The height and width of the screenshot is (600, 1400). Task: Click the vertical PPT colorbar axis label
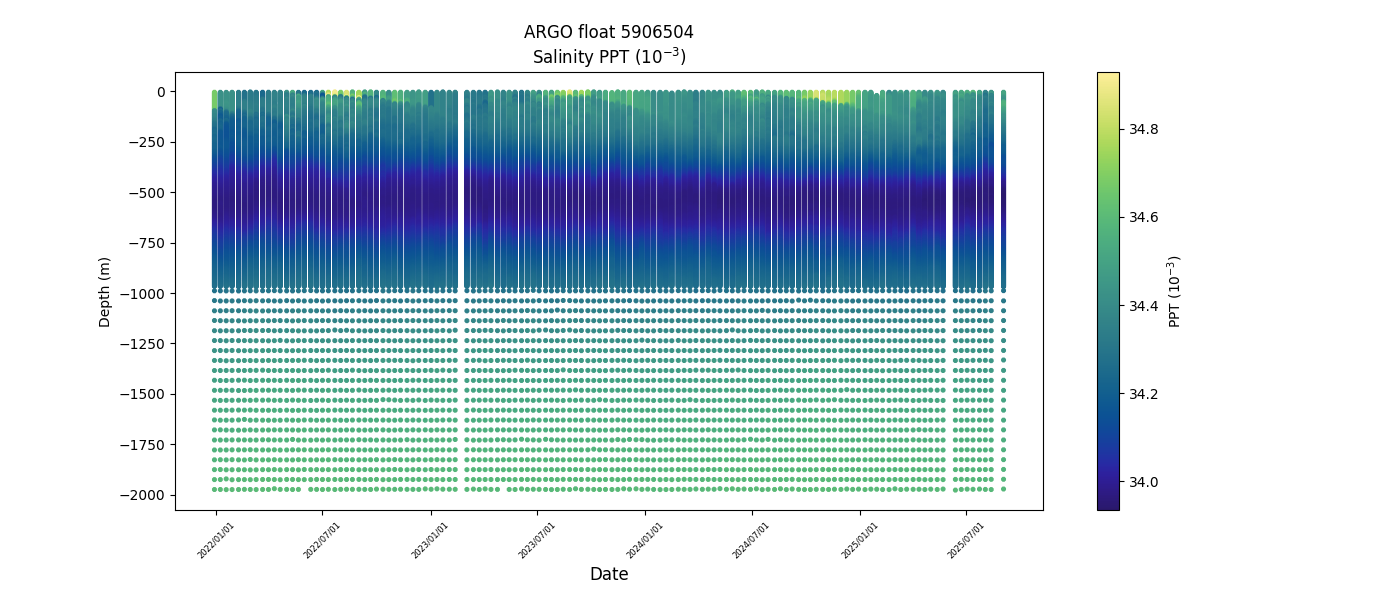pos(1175,291)
